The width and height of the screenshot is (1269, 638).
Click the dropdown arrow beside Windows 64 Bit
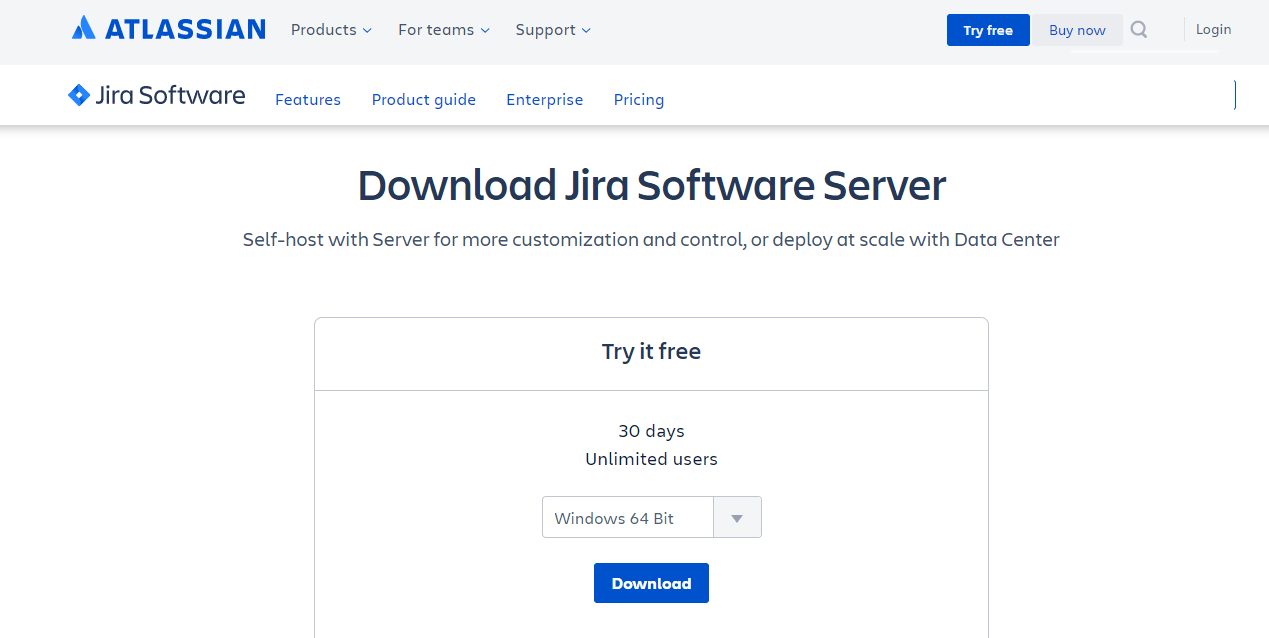tap(737, 518)
